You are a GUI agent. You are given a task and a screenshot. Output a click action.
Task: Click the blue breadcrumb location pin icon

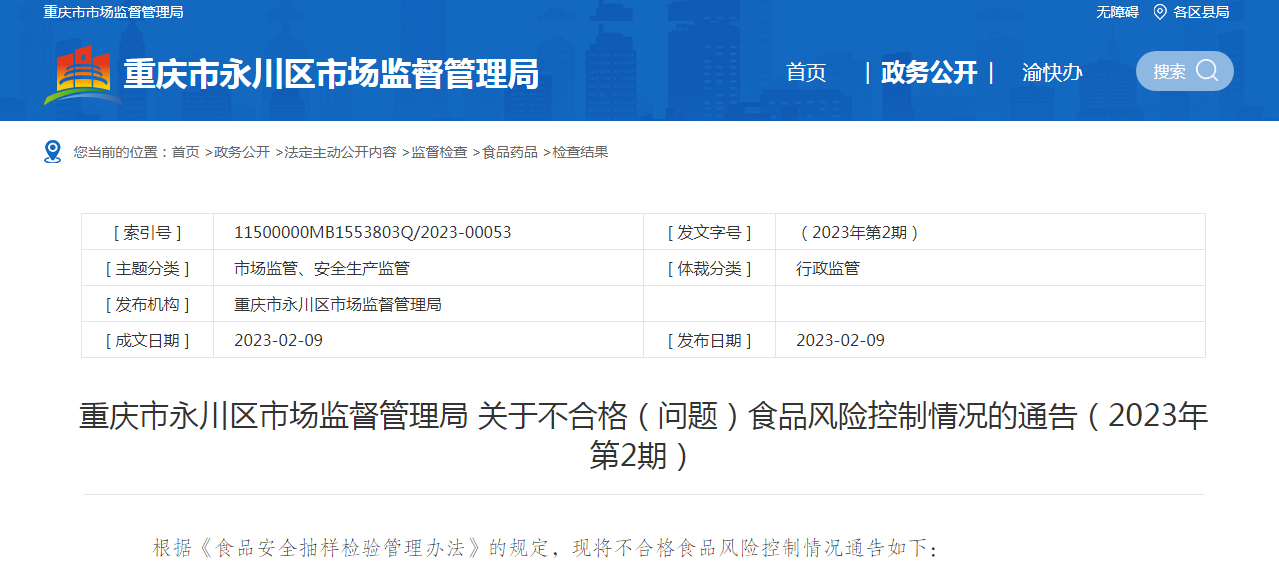pyautogui.click(x=53, y=152)
